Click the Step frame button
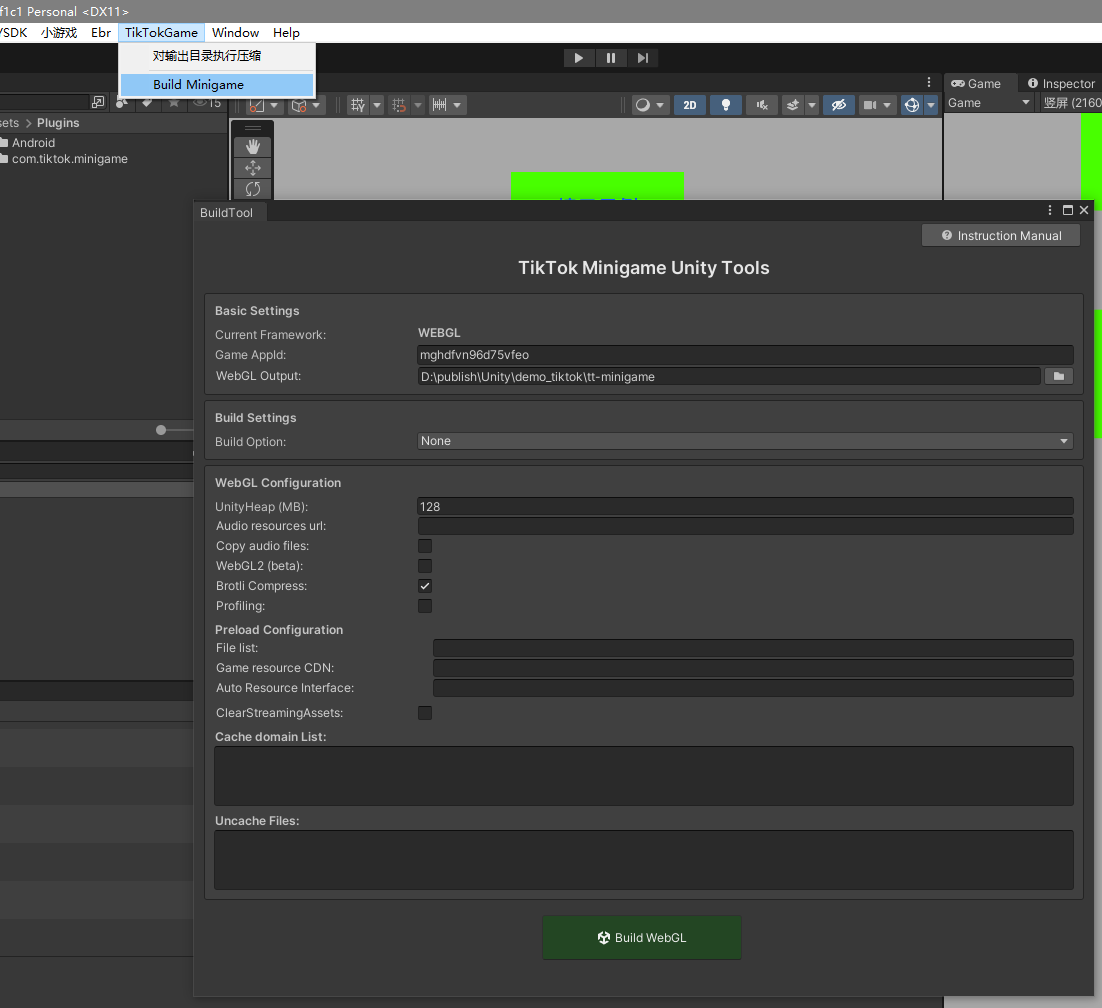 643,58
